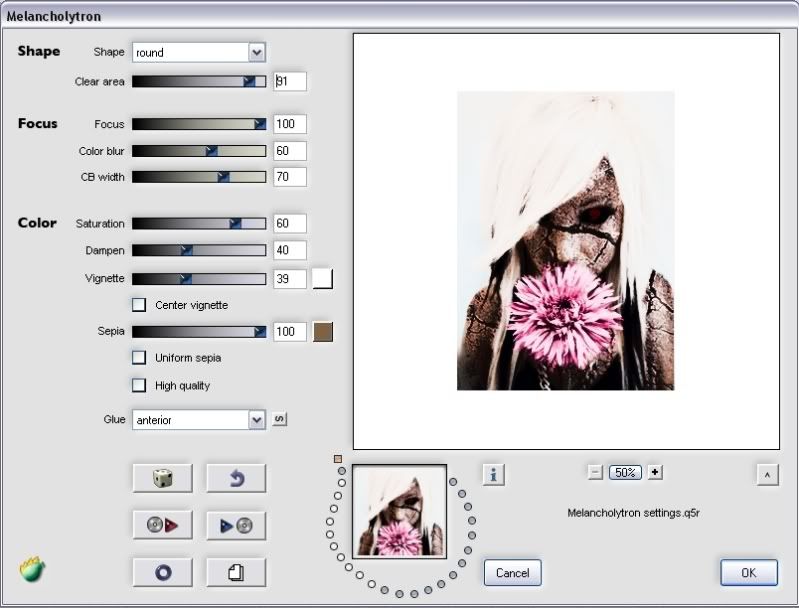Confirm with the OK button

tap(749, 572)
